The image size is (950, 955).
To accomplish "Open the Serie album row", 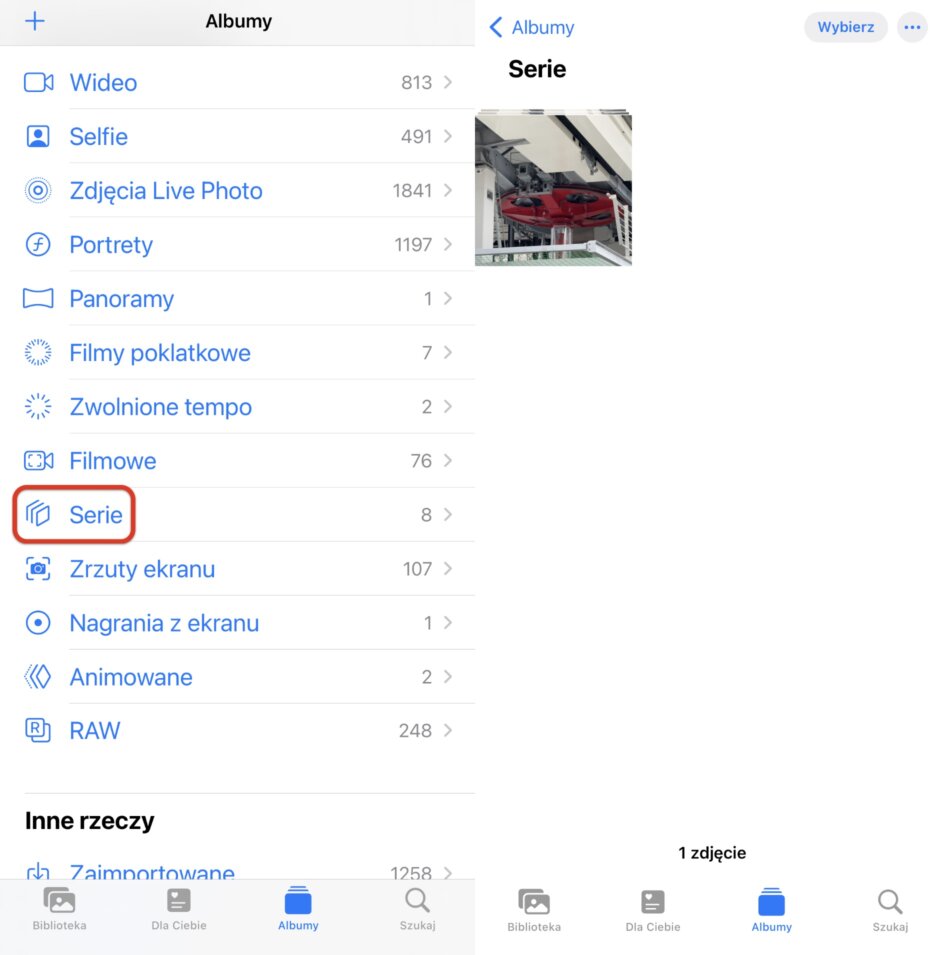I will point(238,515).
